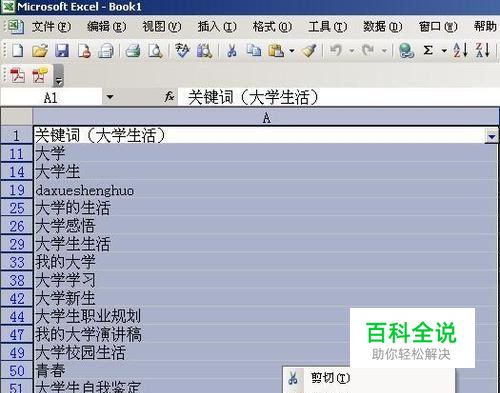
Task: Select the cell 我的大学演讲稿
Action: [x=265, y=334]
